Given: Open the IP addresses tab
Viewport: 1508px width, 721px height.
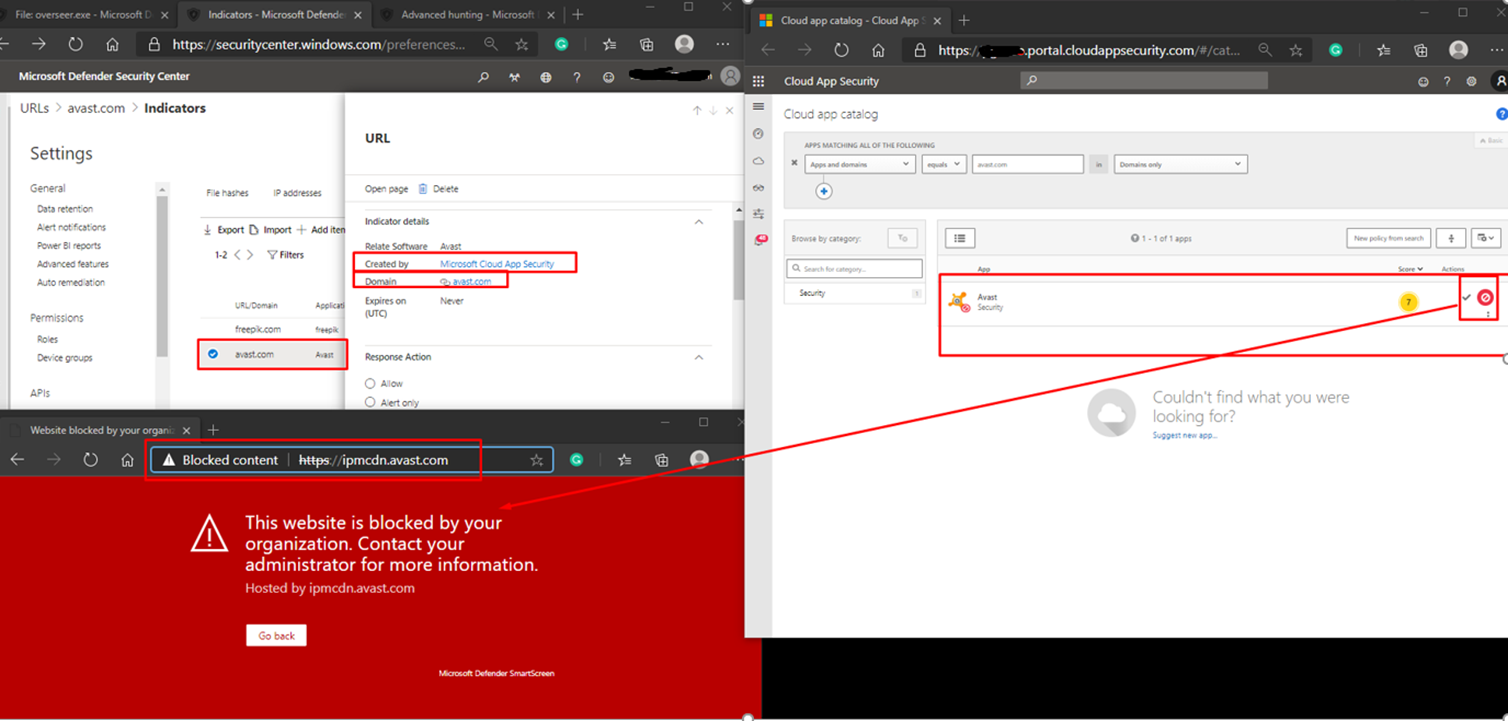Looking at the screenshot, I should pos(297,193).
